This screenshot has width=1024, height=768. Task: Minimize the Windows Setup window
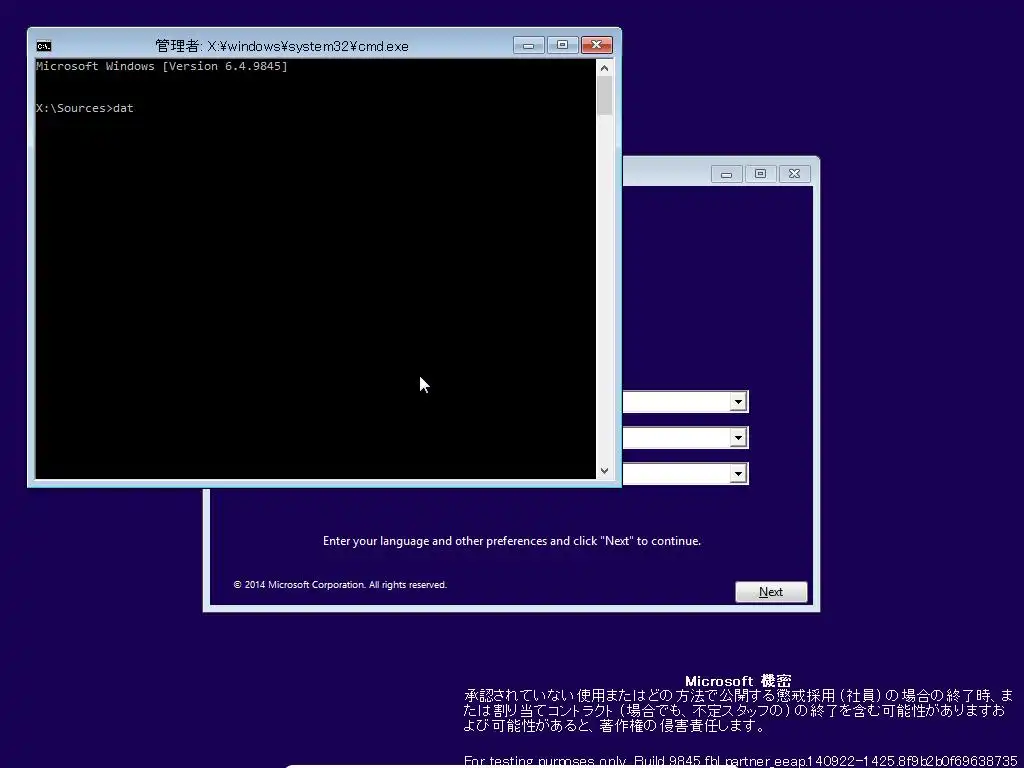[726, 174]
